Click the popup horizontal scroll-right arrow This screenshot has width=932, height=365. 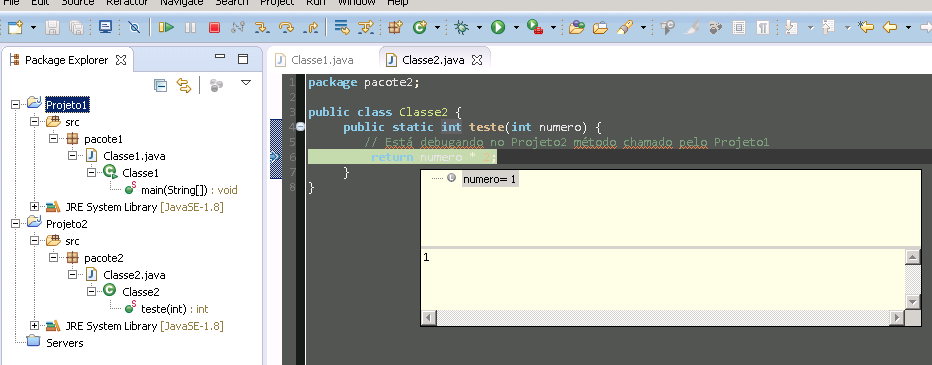(x=896, y=319)
